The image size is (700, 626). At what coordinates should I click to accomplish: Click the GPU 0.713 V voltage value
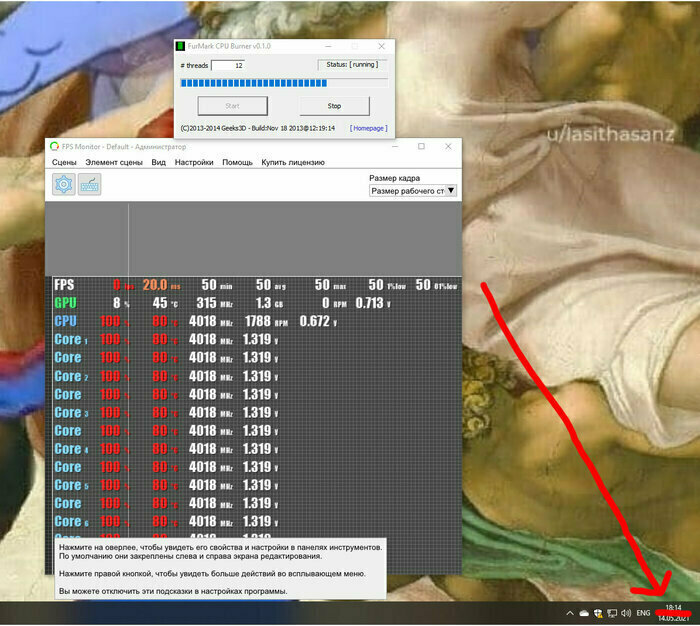click(373, 303)
